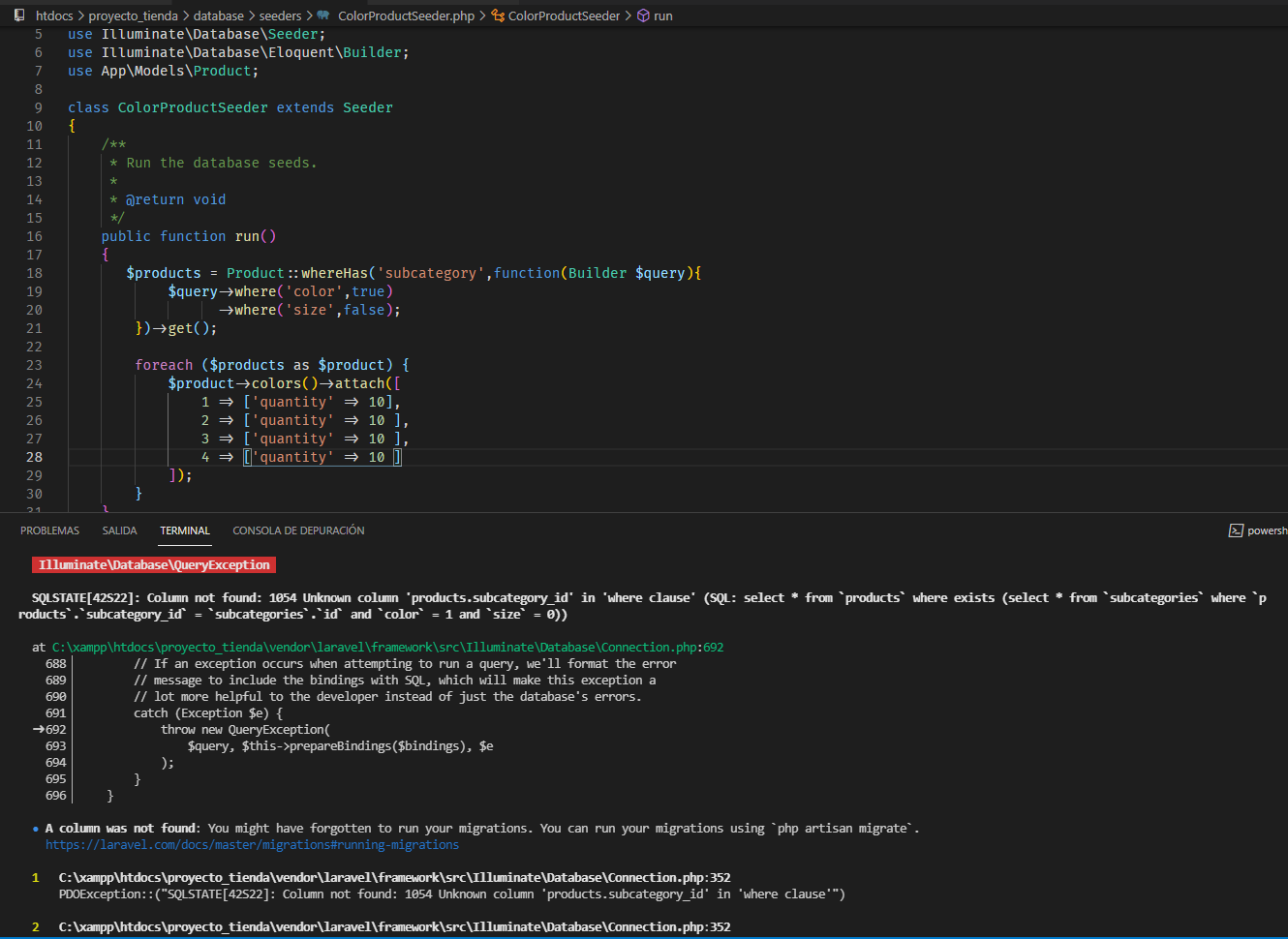Click line number 28 in the gutter
This screenshot has height=939, width=1288.
point(35,457)
